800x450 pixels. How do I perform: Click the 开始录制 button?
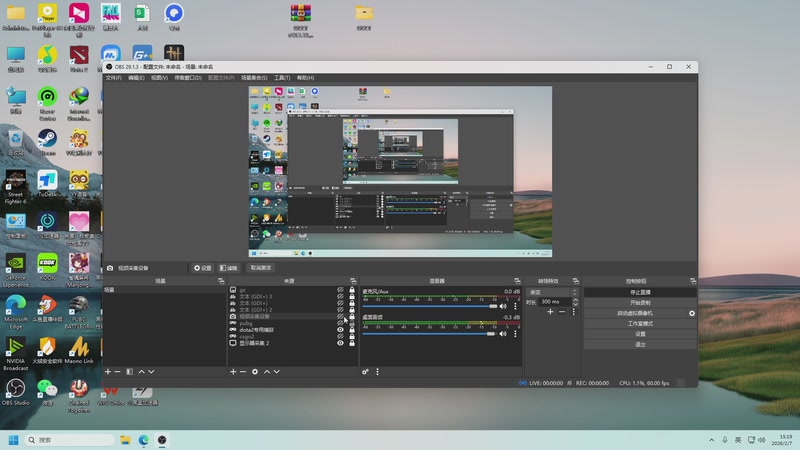coord(640,303)
